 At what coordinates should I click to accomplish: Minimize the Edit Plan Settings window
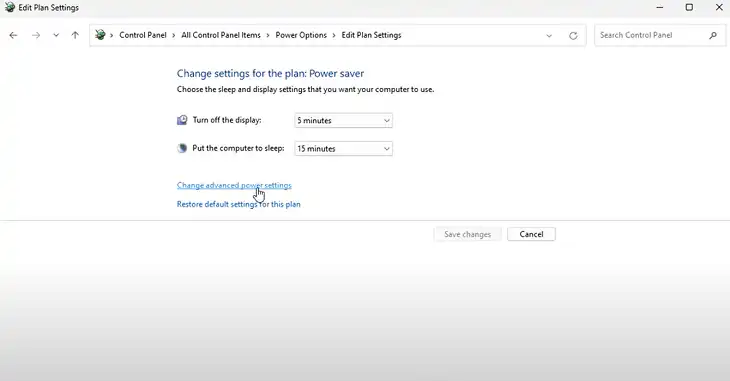coord(660,7)
